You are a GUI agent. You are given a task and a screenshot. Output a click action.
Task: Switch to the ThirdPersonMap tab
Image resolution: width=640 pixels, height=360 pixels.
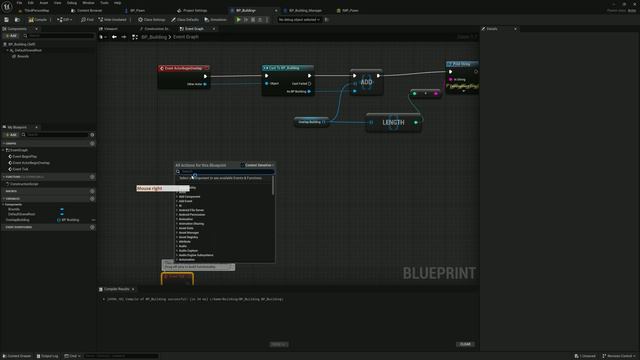click(36, 11)
